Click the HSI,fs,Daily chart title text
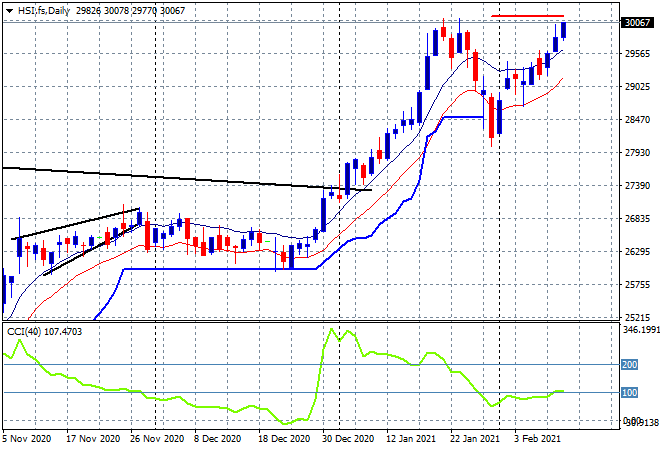660x450 pixels. (43, 11)
